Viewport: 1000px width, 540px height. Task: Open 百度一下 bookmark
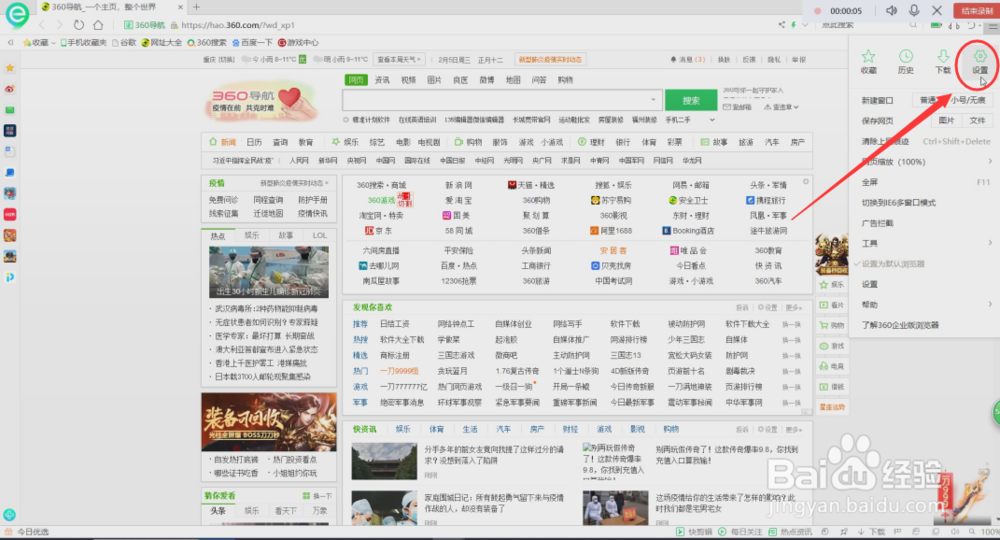click(x=253, y=43)
